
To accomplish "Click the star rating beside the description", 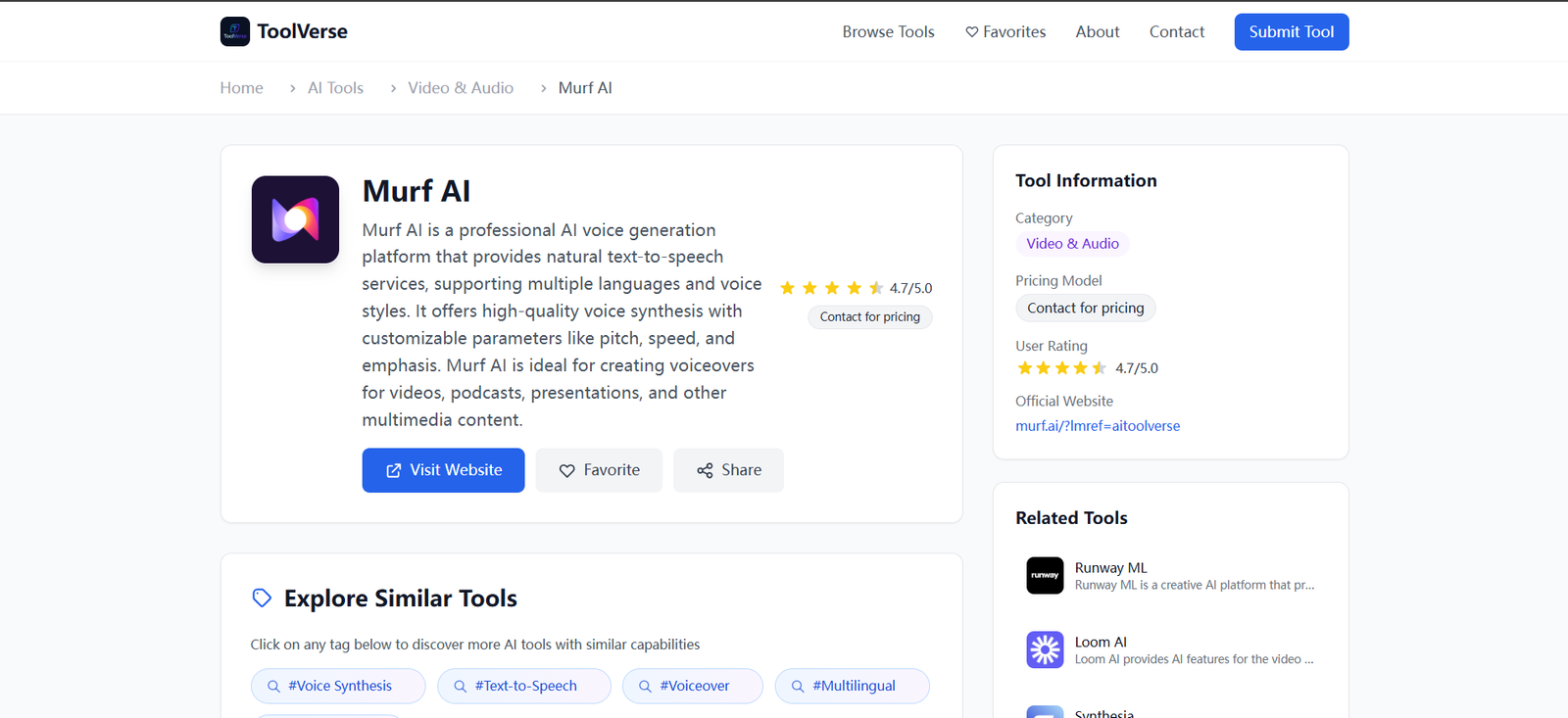I will pos(831,288).
